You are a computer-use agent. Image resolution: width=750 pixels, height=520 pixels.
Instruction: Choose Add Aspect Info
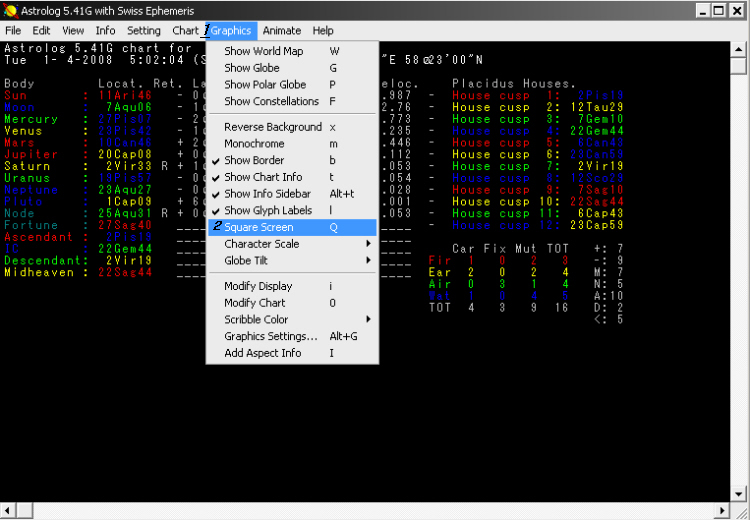[292, 353]
